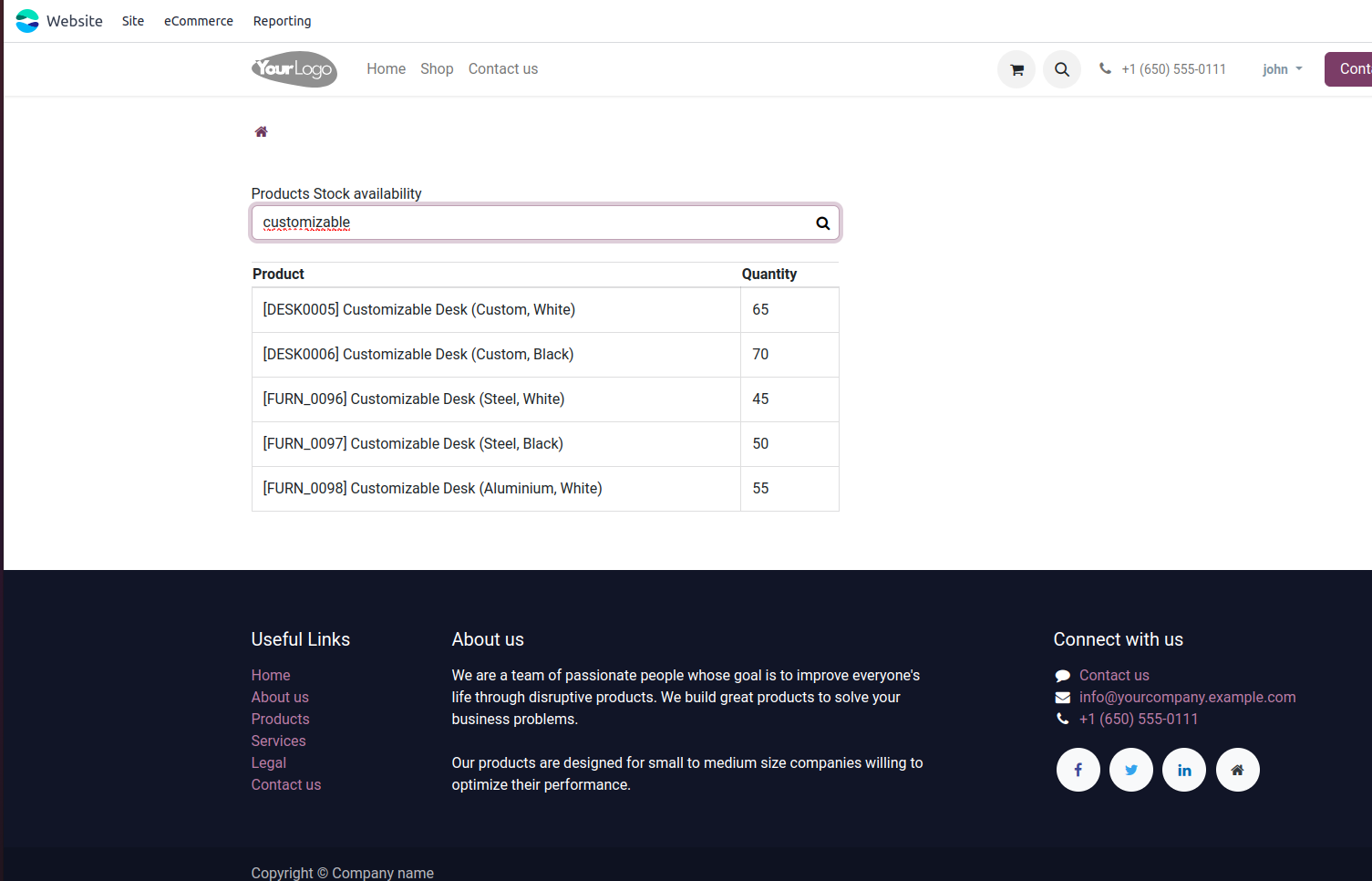Click the phone icon in header
The image size is (1372, 881).
[1105, 68]
